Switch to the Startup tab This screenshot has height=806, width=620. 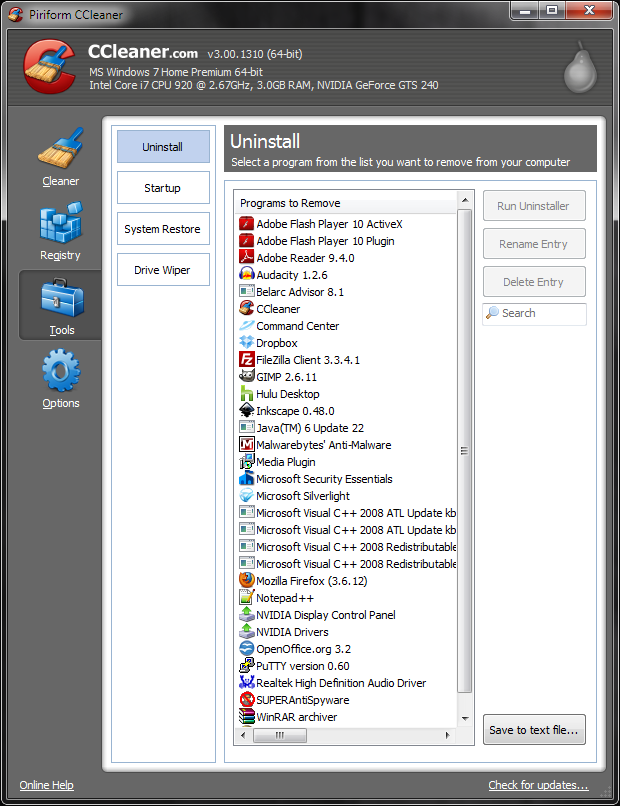pyautogui.click(x=163, y=188)
